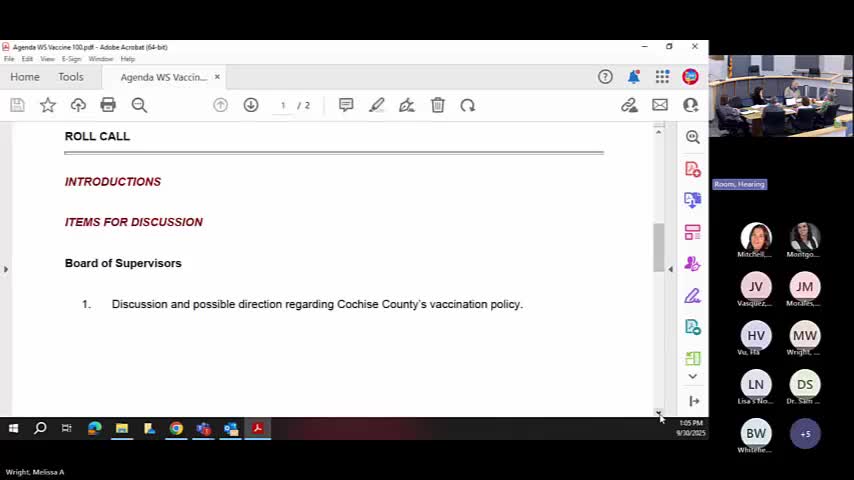Open Microsoft Edge from taskbar

[95, 429]
